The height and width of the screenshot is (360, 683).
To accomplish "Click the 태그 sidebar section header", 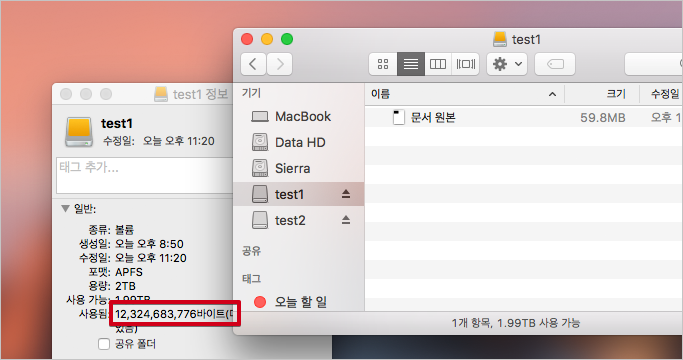I will [x=251, y=278].
